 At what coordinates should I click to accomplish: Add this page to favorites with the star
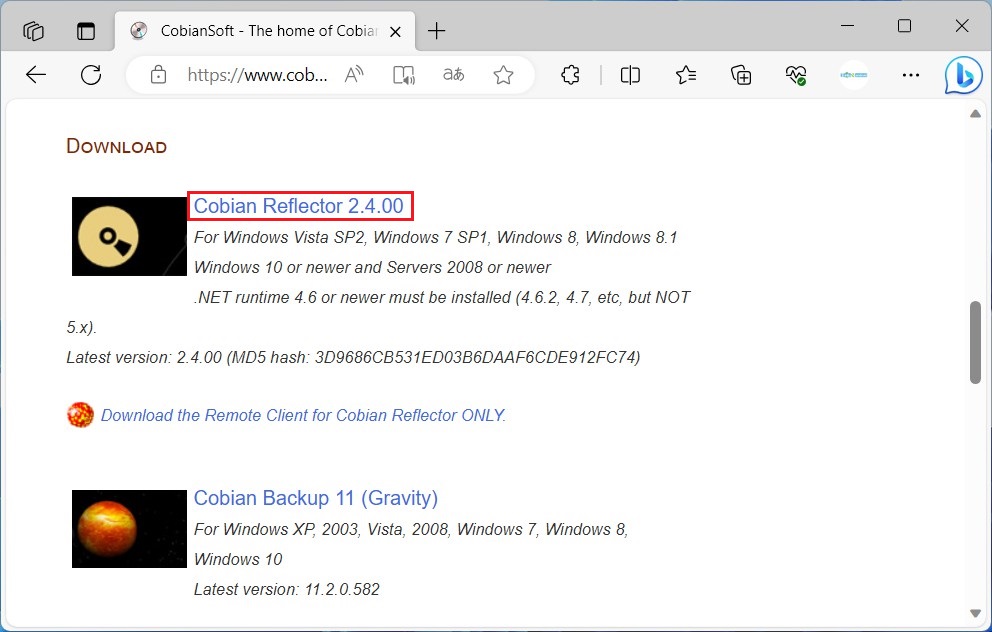(504, 75)
